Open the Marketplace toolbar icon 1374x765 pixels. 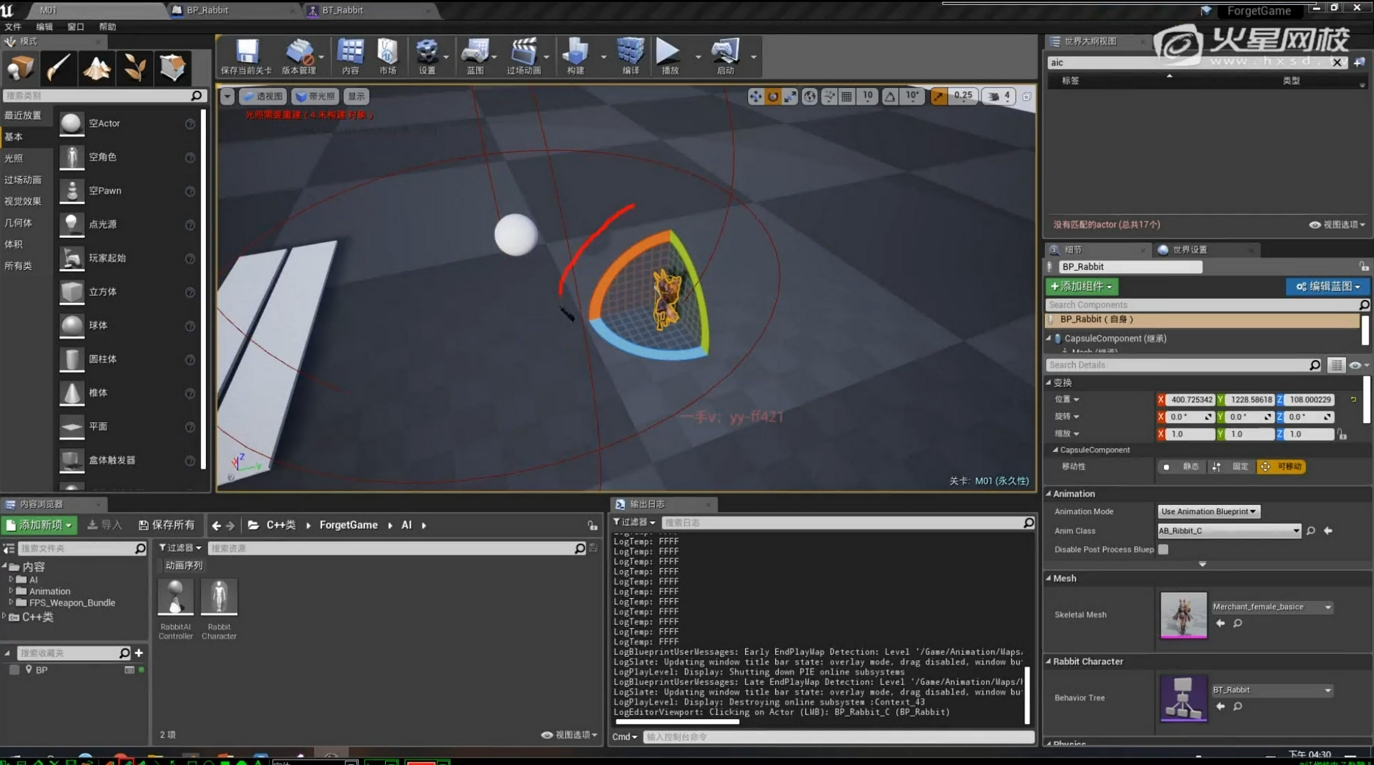(x=387, y=56)
